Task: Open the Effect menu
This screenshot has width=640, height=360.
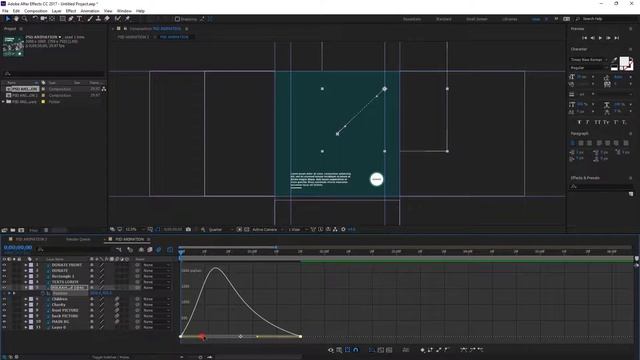Action: (71, 11)
